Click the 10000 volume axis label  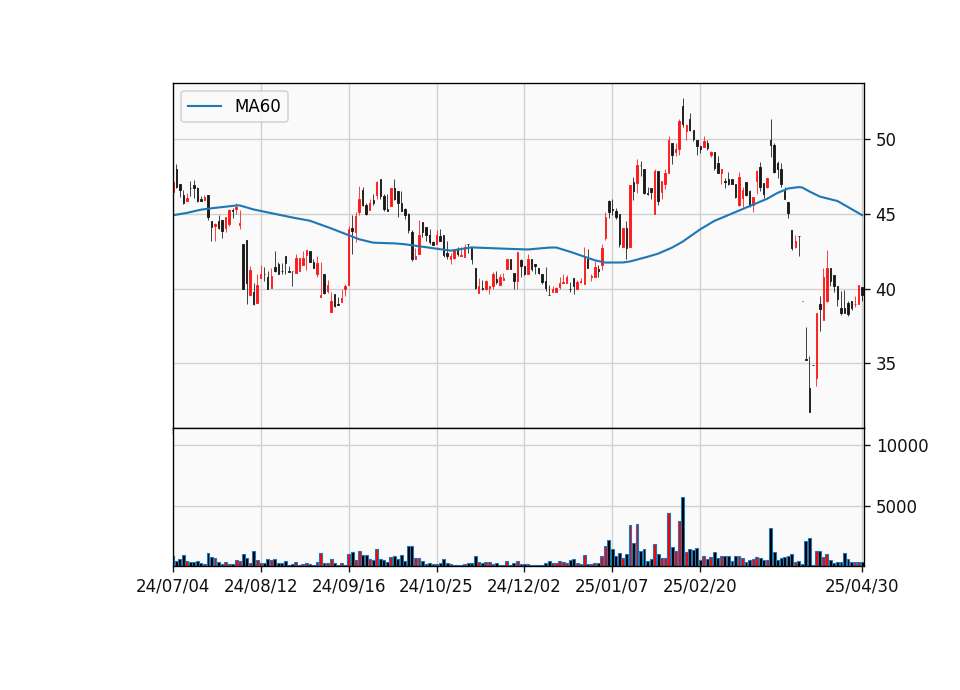902,446
